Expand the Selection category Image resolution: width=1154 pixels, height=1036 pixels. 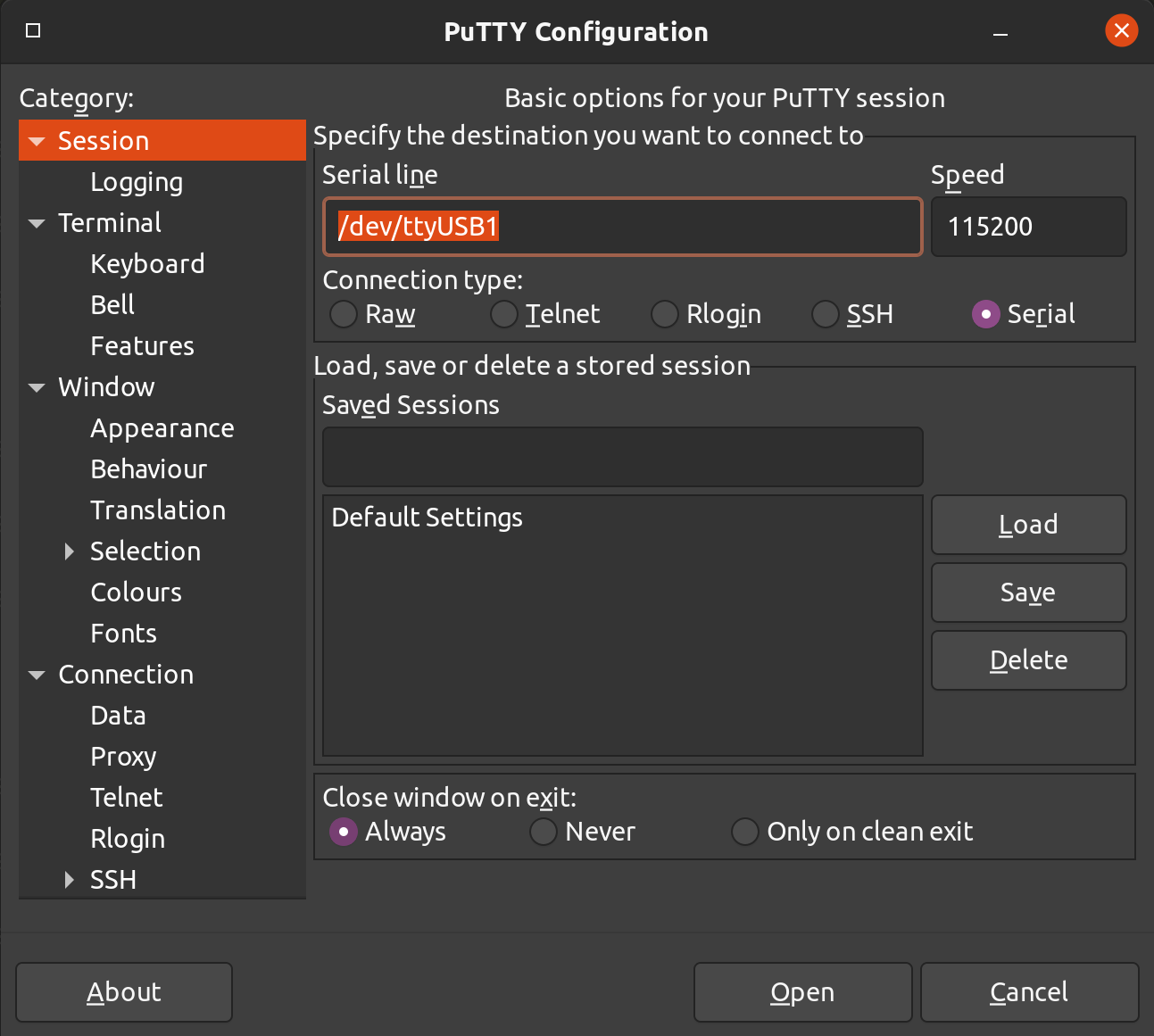pyautogui.click(x=70, y=551)
